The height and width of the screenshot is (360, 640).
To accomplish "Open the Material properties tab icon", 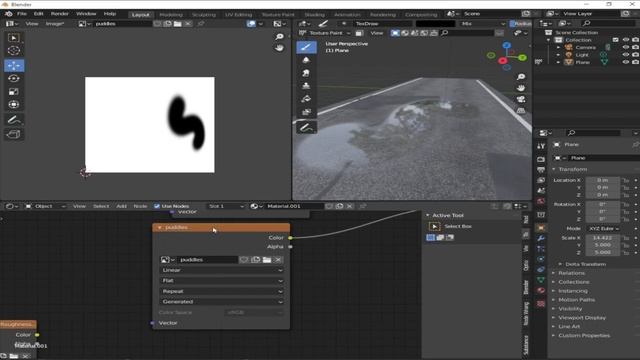I will pyautogui.click(x=541, y=290).
